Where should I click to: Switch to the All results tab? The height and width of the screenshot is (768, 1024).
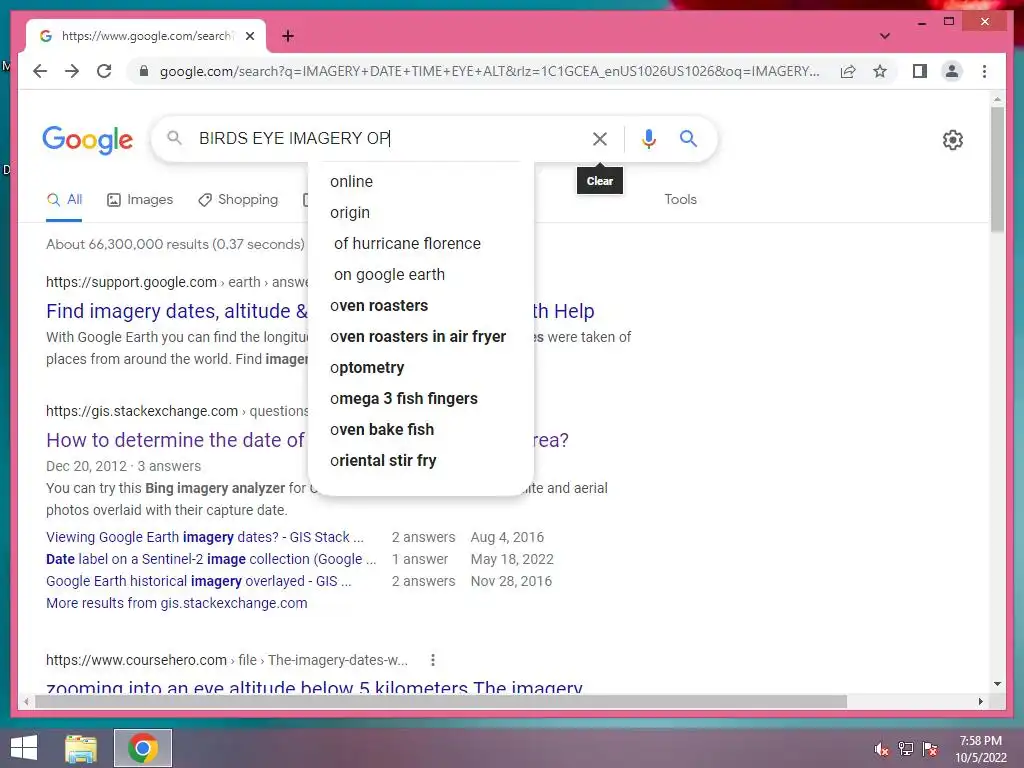(64, 200)
